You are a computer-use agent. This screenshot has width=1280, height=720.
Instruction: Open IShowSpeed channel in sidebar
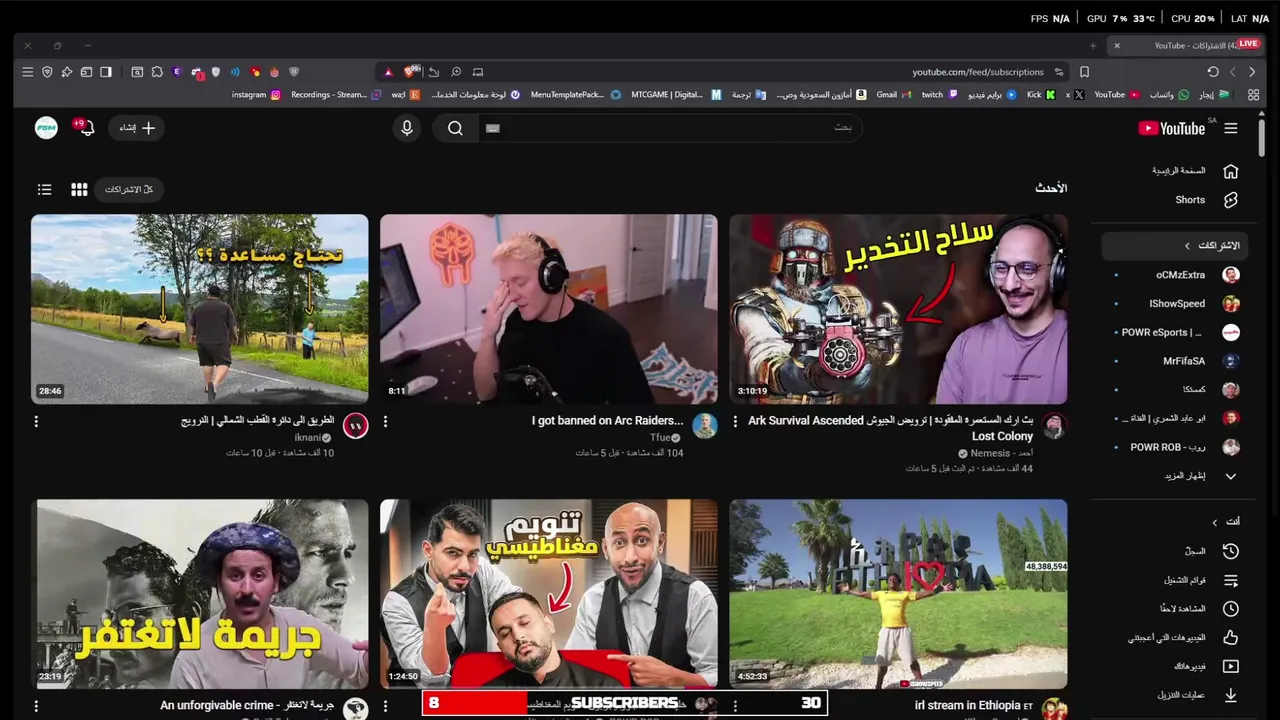pos(1175,304)
